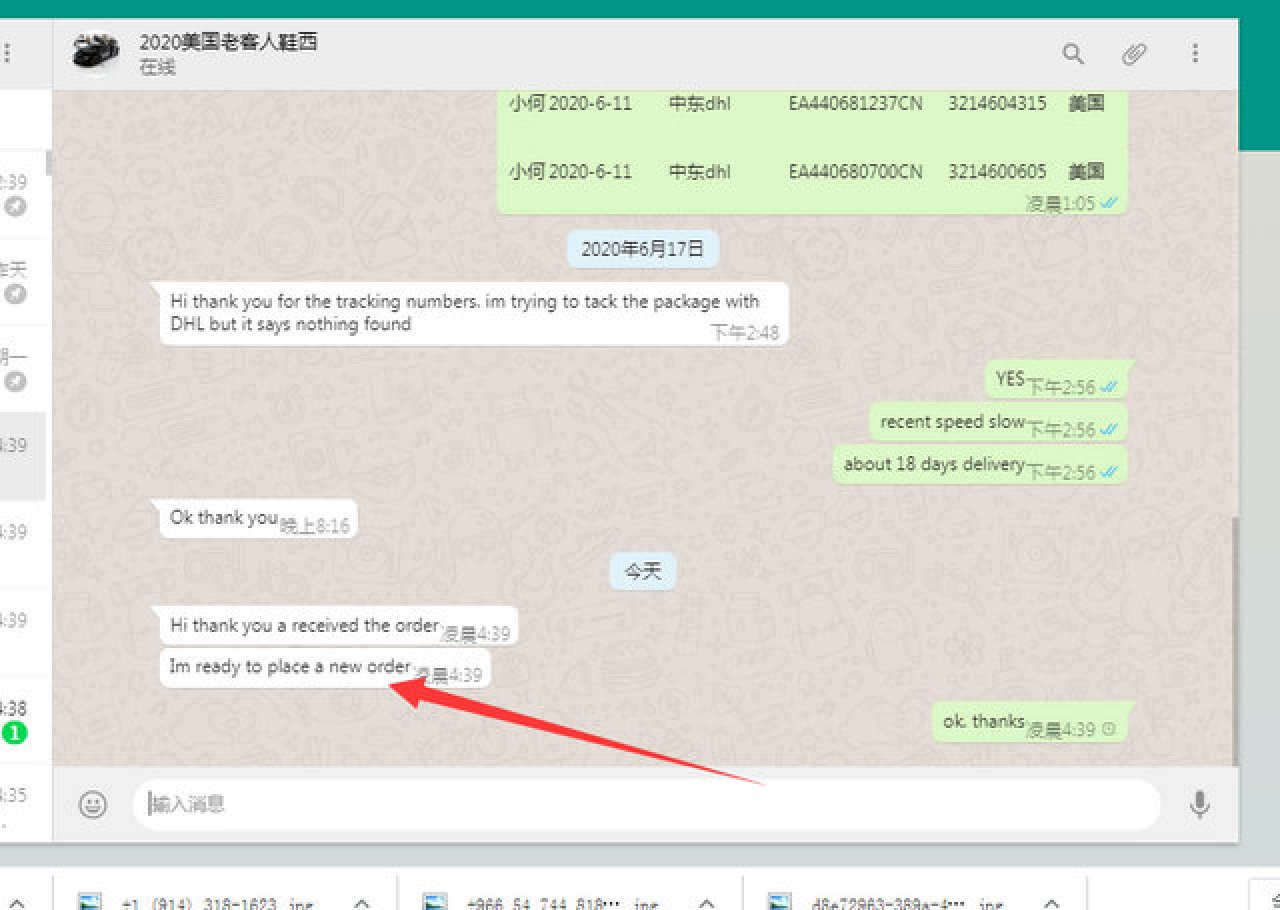Click the chat area vertical scrollbar

click(1235, 640)
